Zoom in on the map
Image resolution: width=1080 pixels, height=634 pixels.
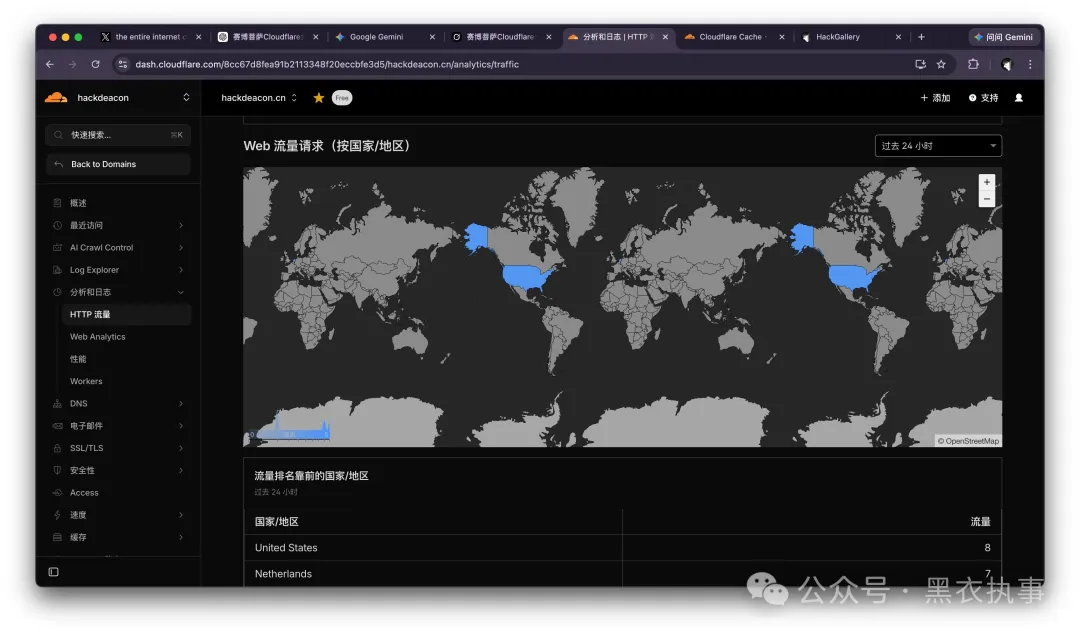986,183
